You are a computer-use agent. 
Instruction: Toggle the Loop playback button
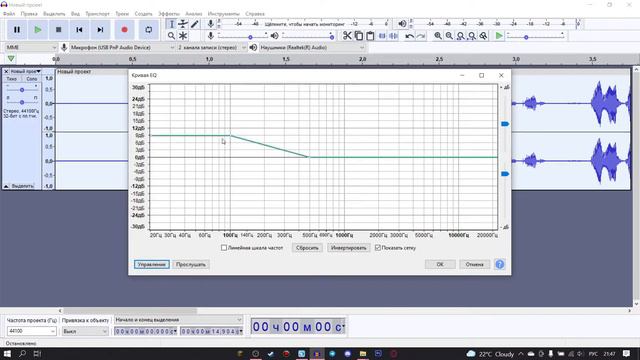[149, 30]
